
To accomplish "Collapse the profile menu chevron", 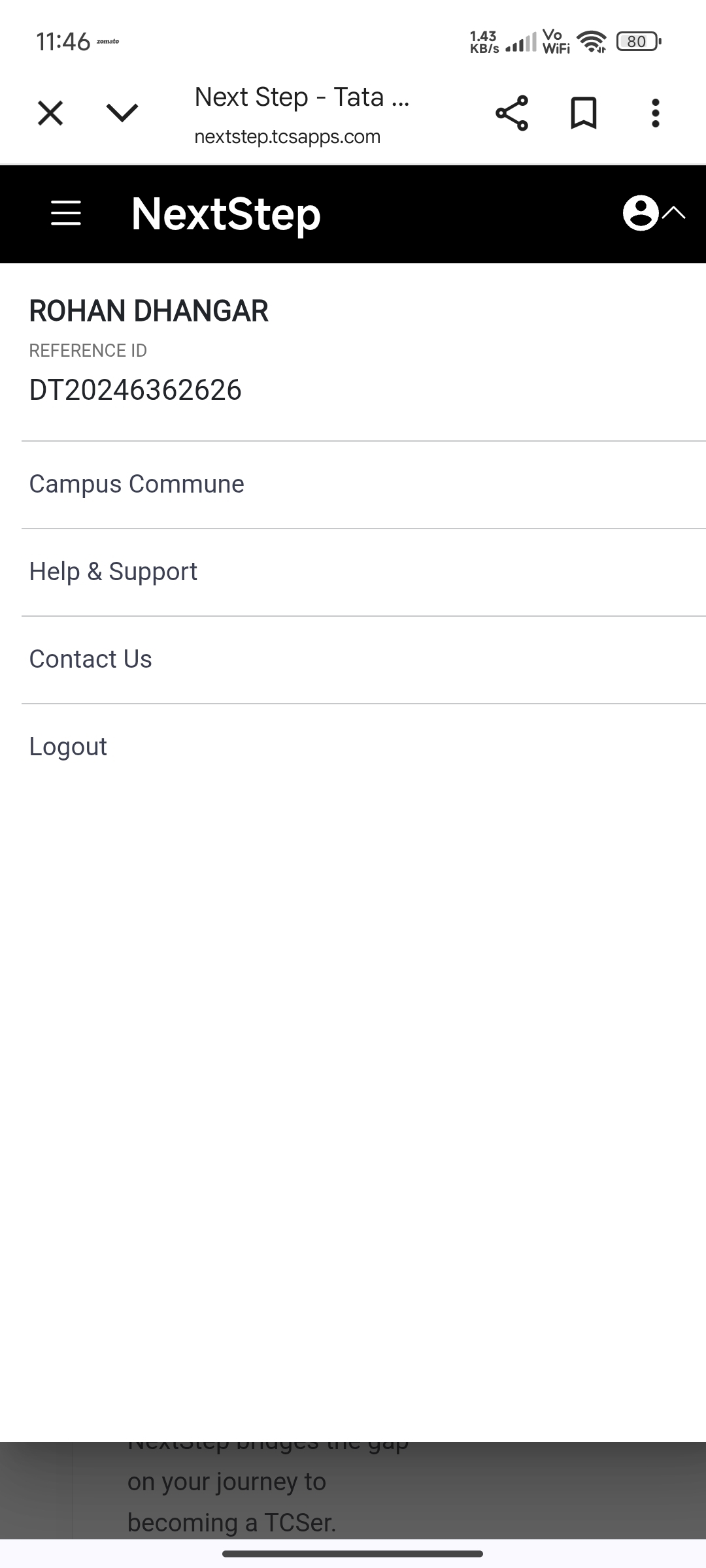I will [674, 213].
